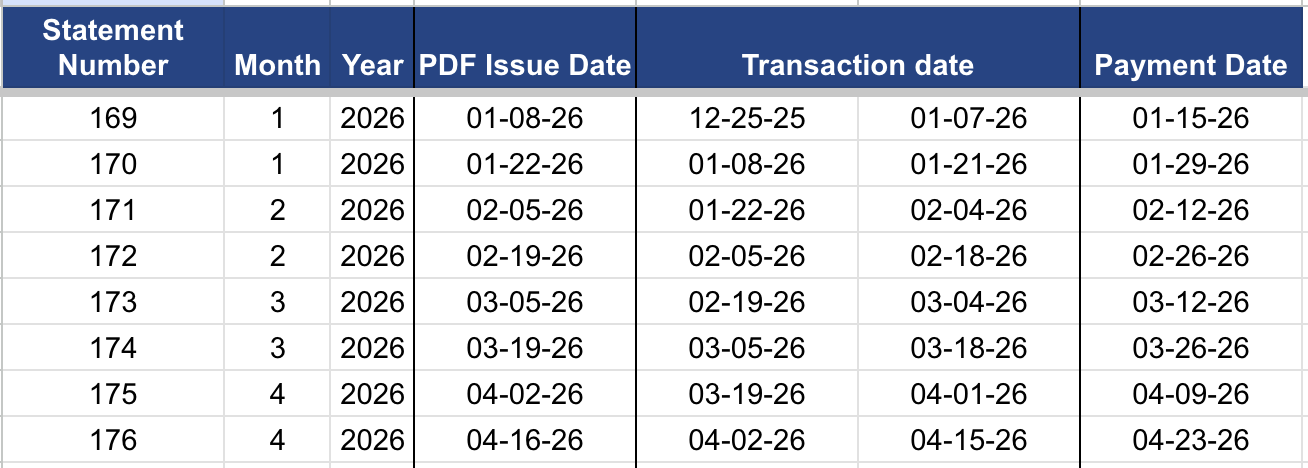Select payment date 03-26-26 cell
Viewport: 1308px width, 468px height.
(x=1191, y=348)
